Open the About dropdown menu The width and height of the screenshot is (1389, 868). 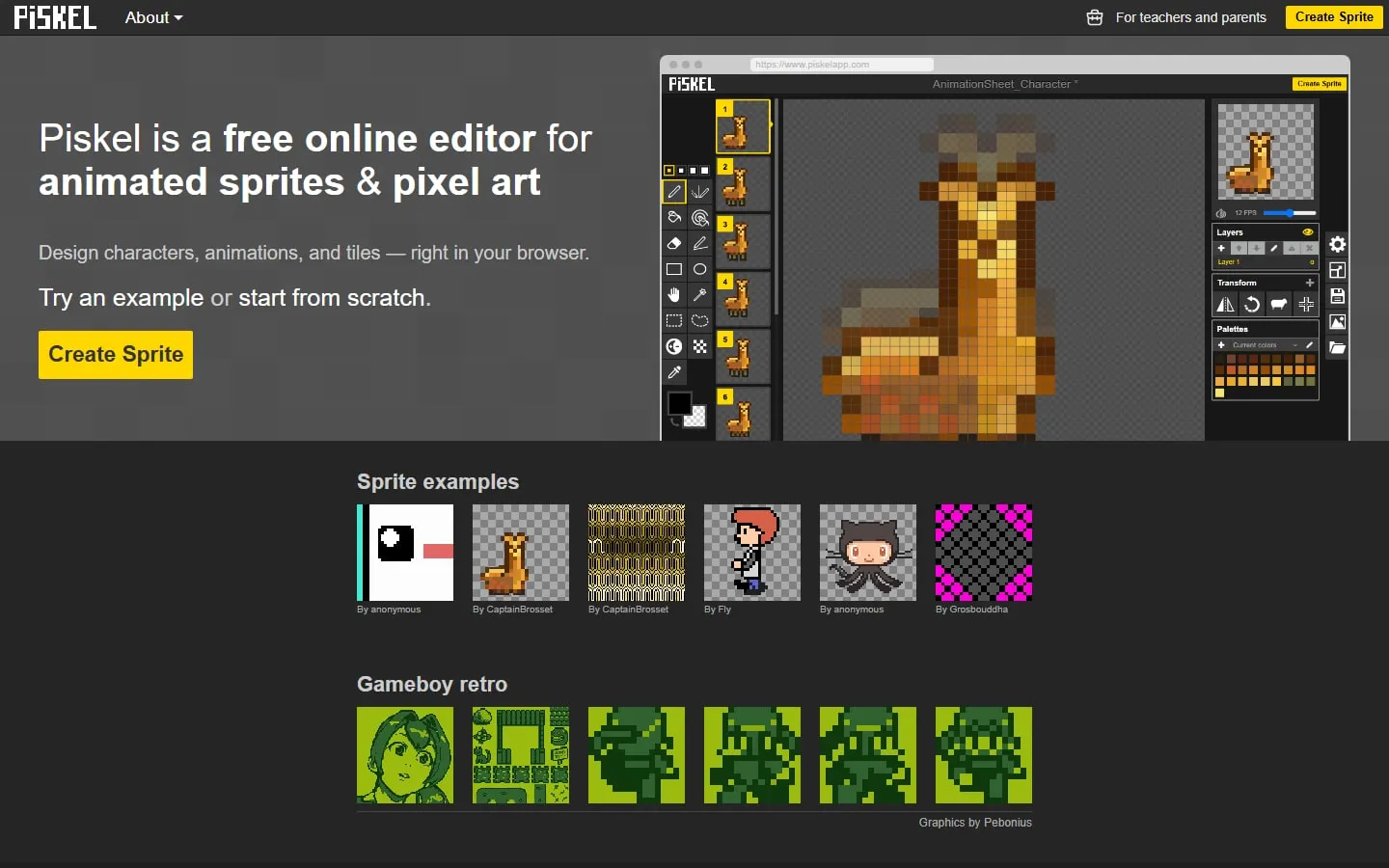coord(153,17)
